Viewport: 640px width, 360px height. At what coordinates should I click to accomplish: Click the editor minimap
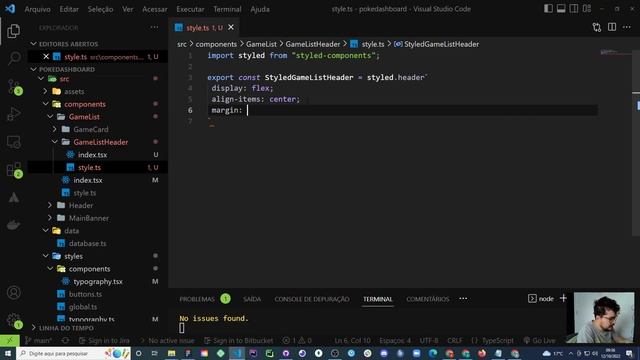(614, 52)
